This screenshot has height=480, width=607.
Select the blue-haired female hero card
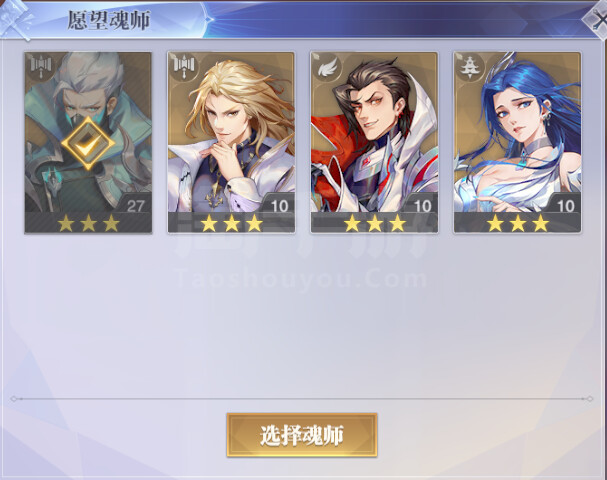(x=518, y=142)
